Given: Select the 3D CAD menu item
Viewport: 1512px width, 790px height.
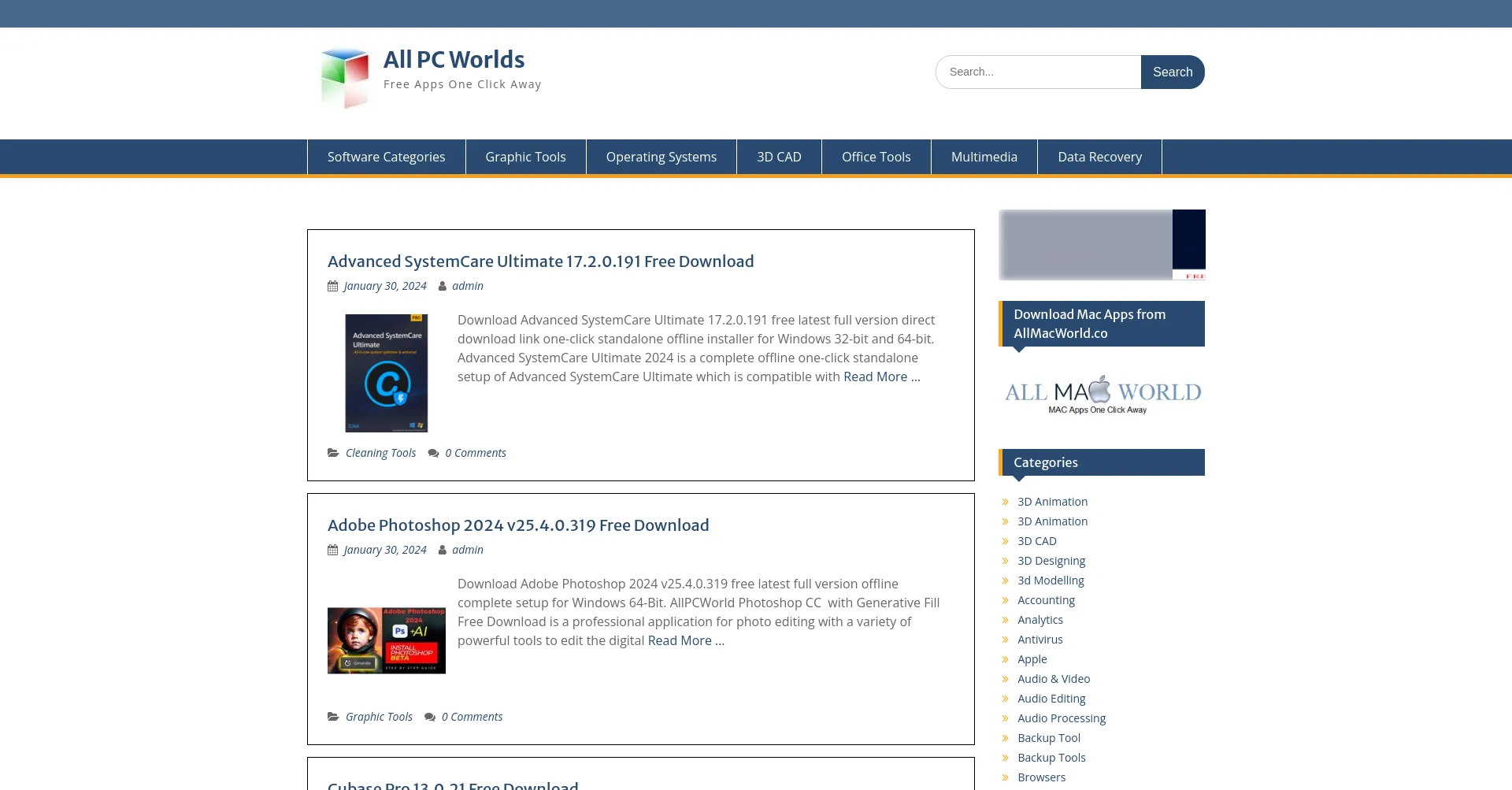Looking at the screenshot, I should [x=779, y=157].
